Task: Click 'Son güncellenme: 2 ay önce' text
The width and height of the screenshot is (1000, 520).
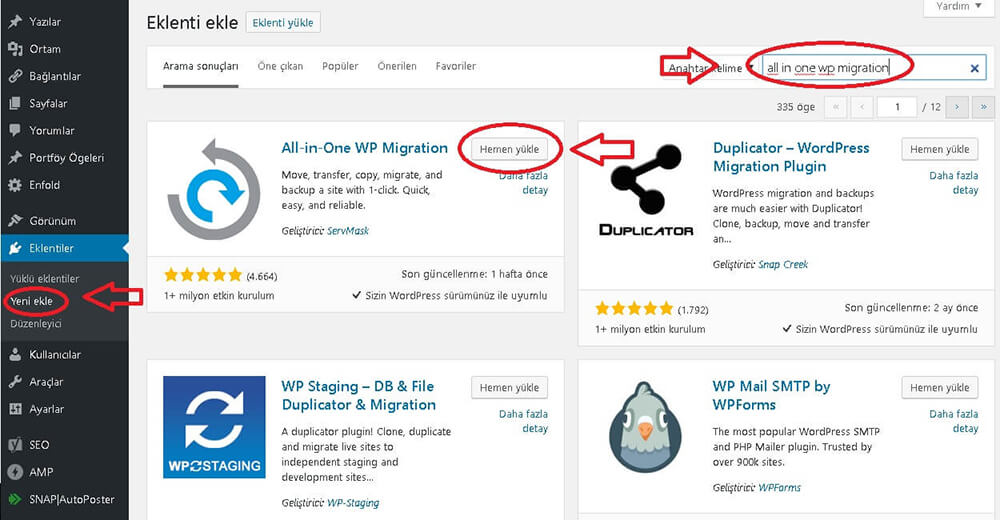Action: tap(911, 308)
